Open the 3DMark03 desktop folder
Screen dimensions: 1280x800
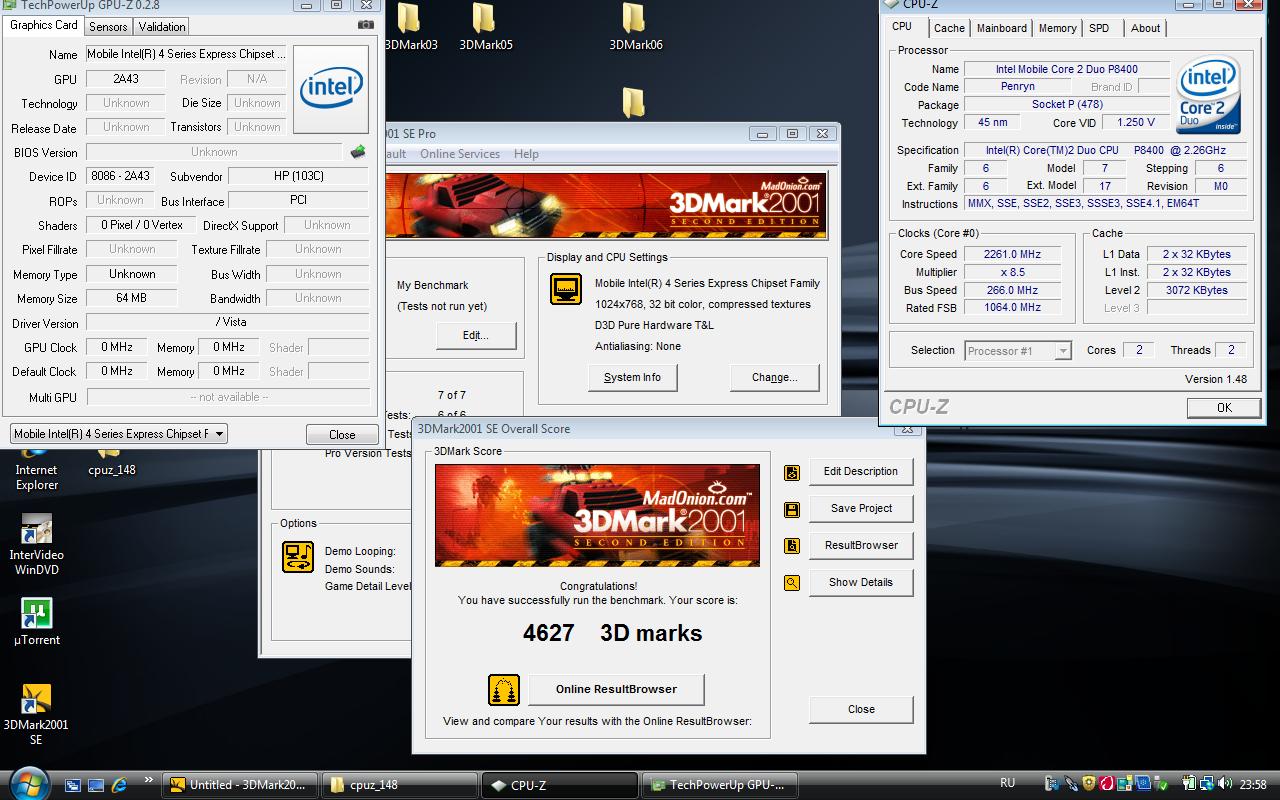click(x=410, y=28)
